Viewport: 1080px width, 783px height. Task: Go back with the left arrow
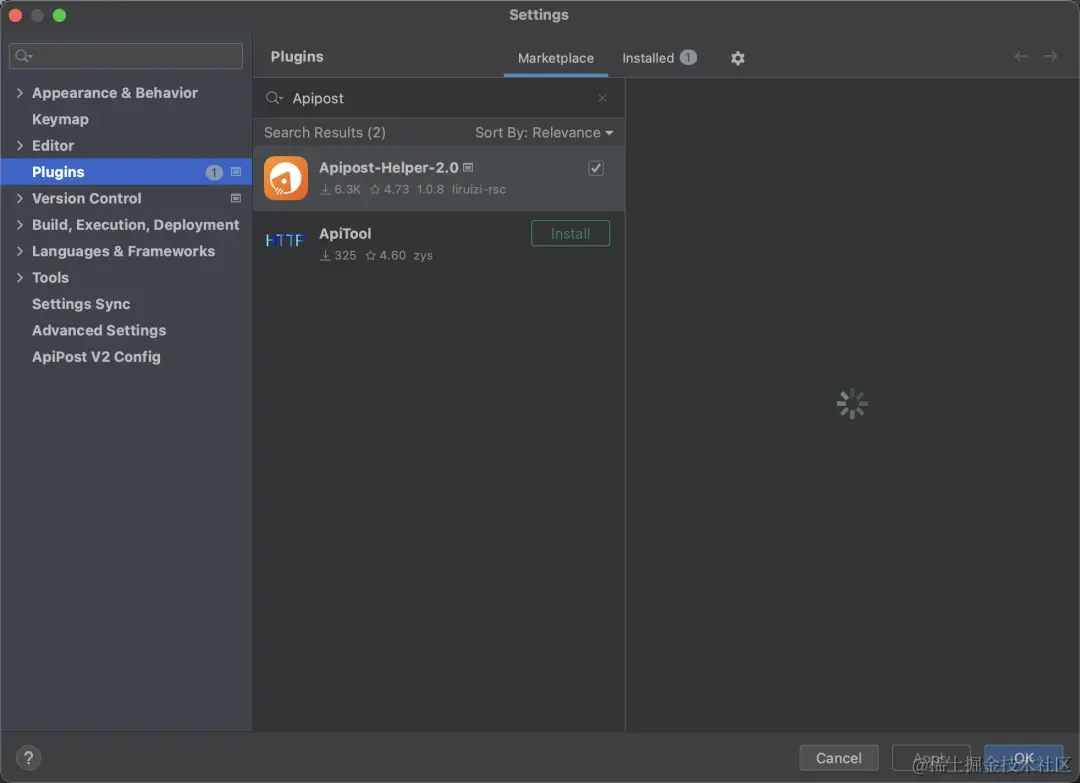[x=1021, y=56]
